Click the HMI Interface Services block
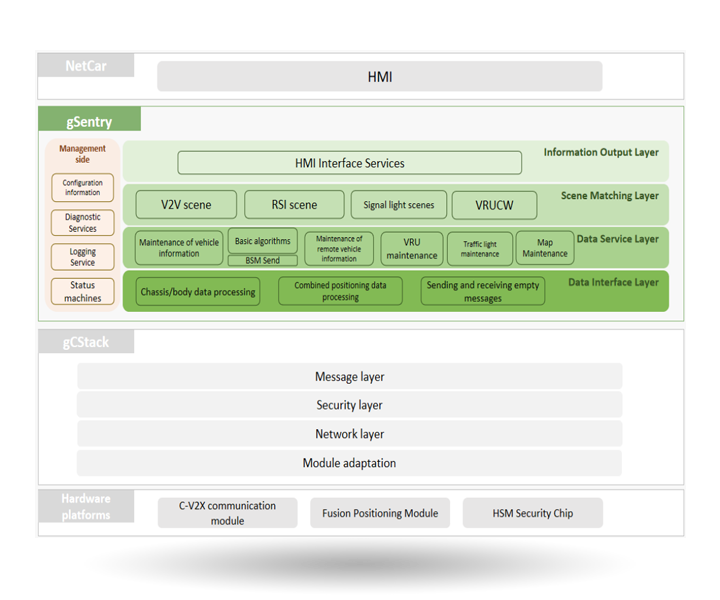The height and width of the screenshot is (600, 720). (x=349, y=163)
